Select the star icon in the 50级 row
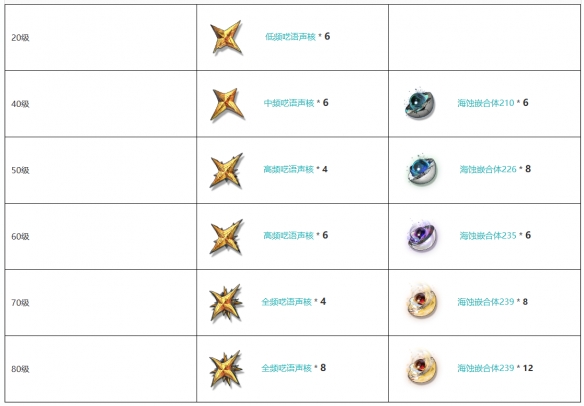 [226, 171]
